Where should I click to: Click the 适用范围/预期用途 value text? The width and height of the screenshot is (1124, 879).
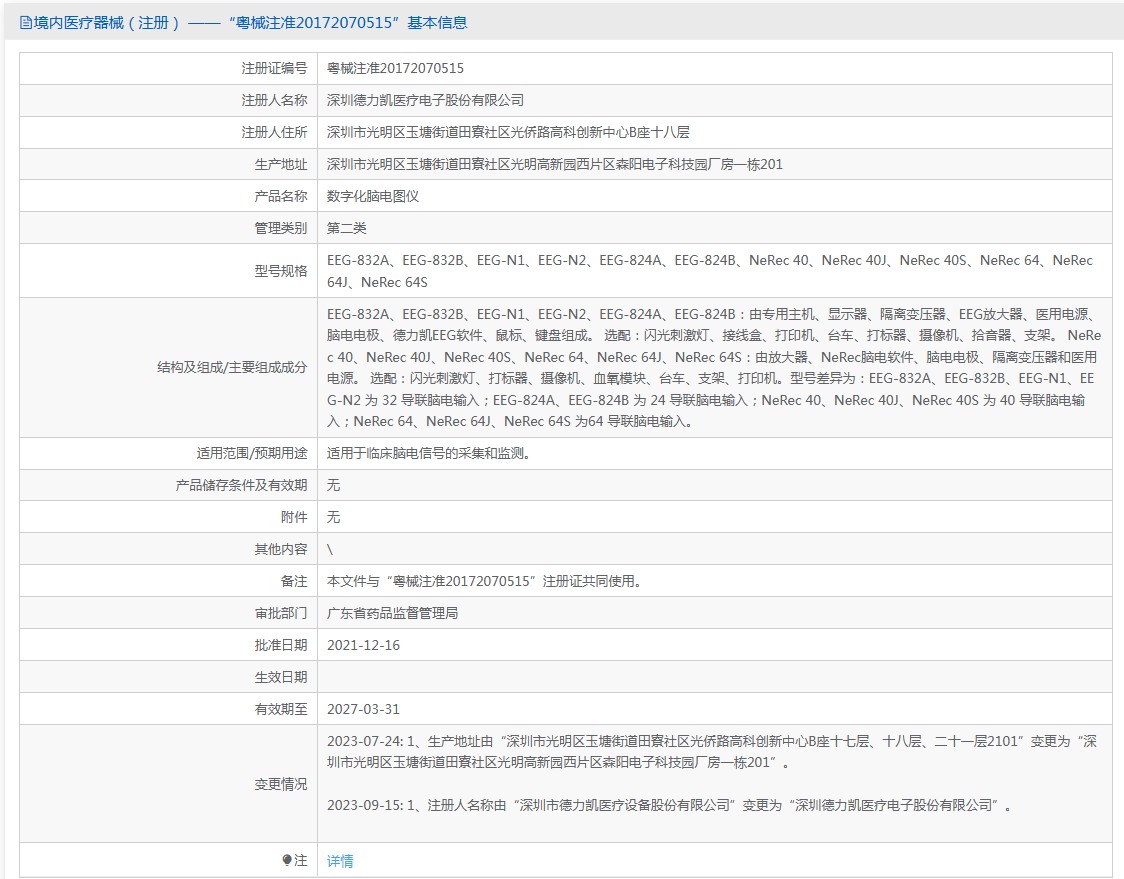(x=428, y=453)
